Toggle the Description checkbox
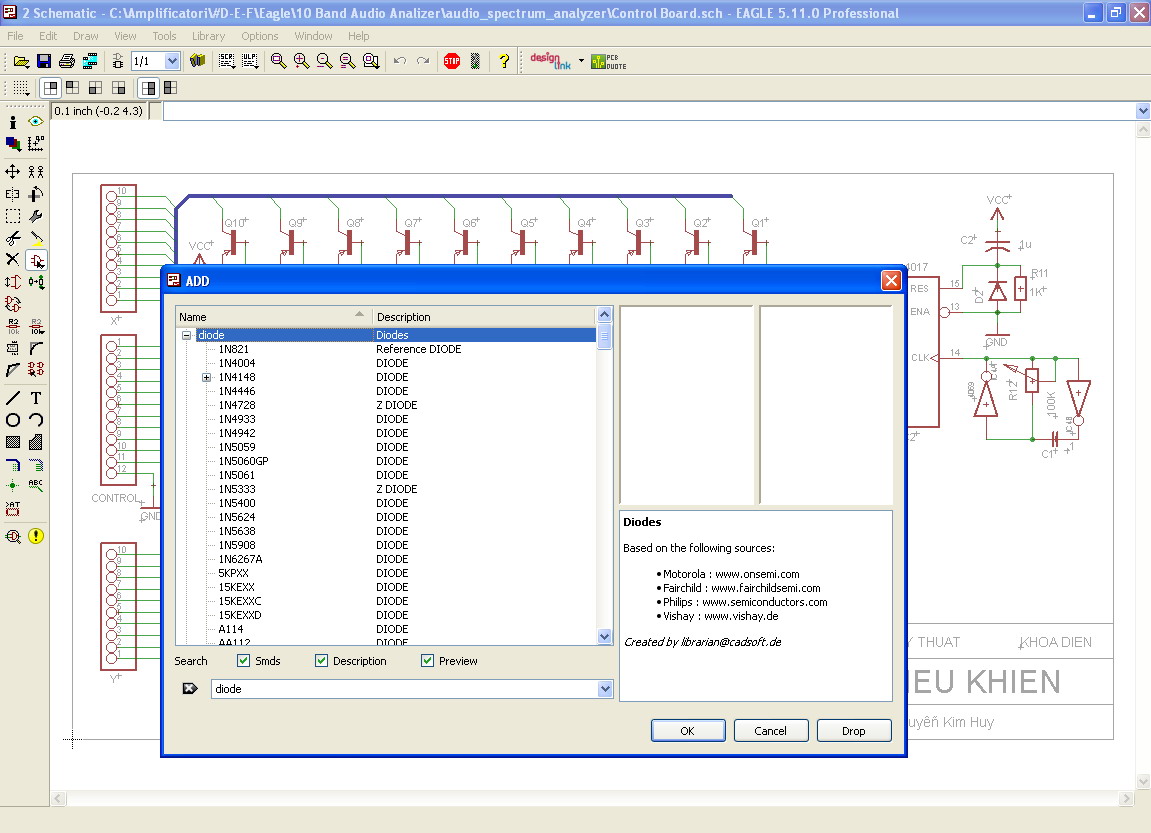The height and width of the screenshot is (833, 1151). [321, 661]
